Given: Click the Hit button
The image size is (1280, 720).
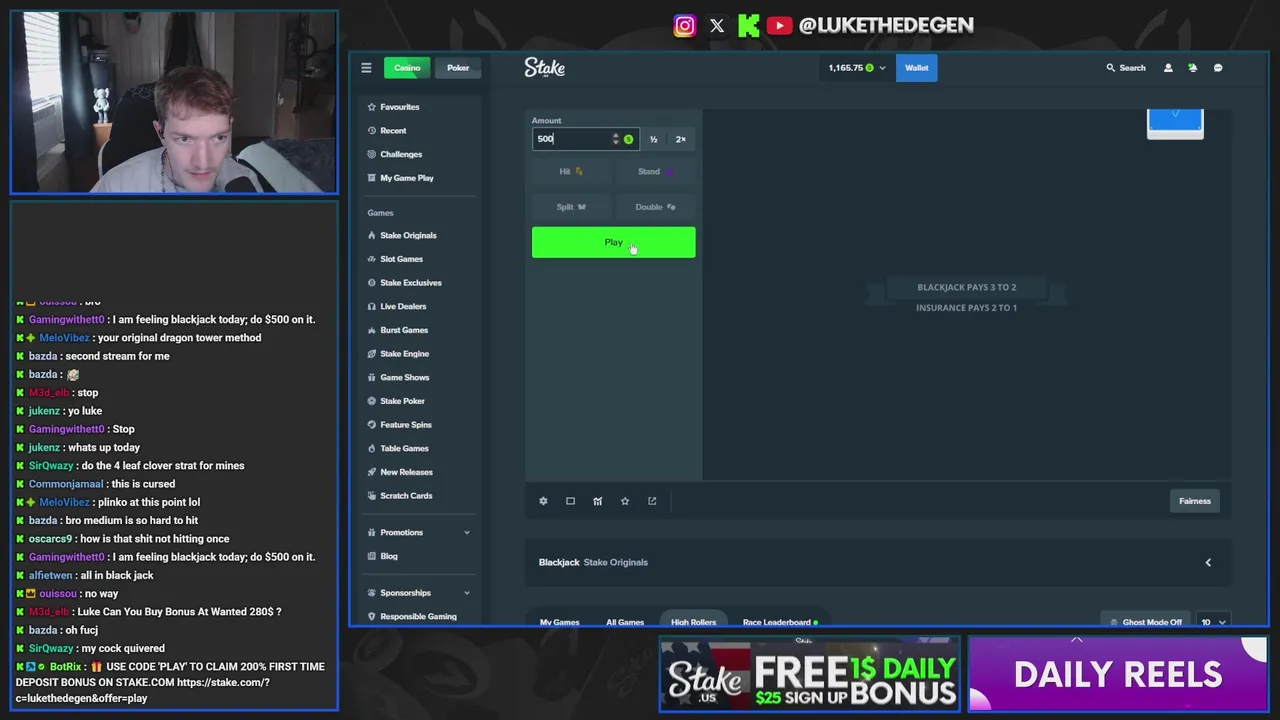Looking at the screenshot, I should (x=571, y=172).
